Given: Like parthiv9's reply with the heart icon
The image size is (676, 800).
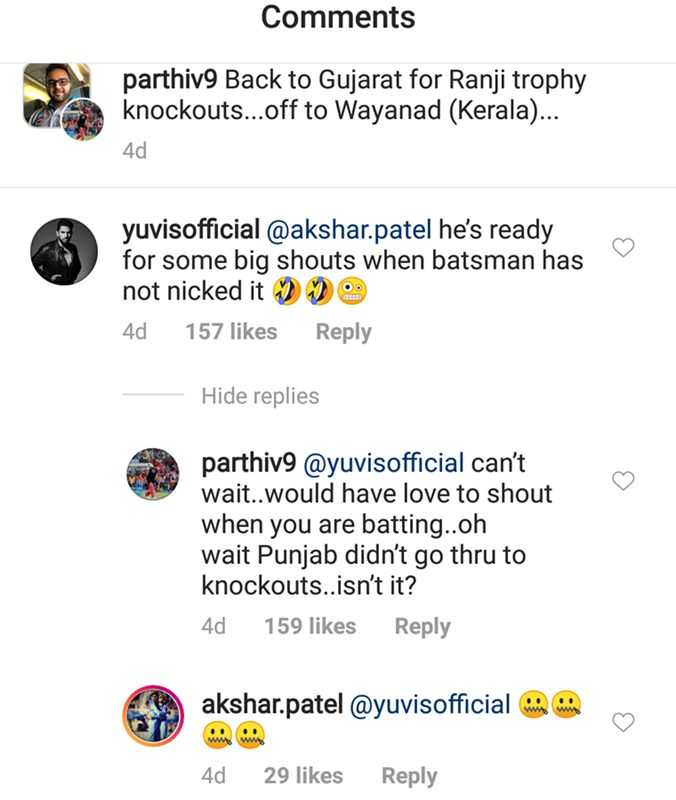Looking at the screenshot, I should 624,480.
